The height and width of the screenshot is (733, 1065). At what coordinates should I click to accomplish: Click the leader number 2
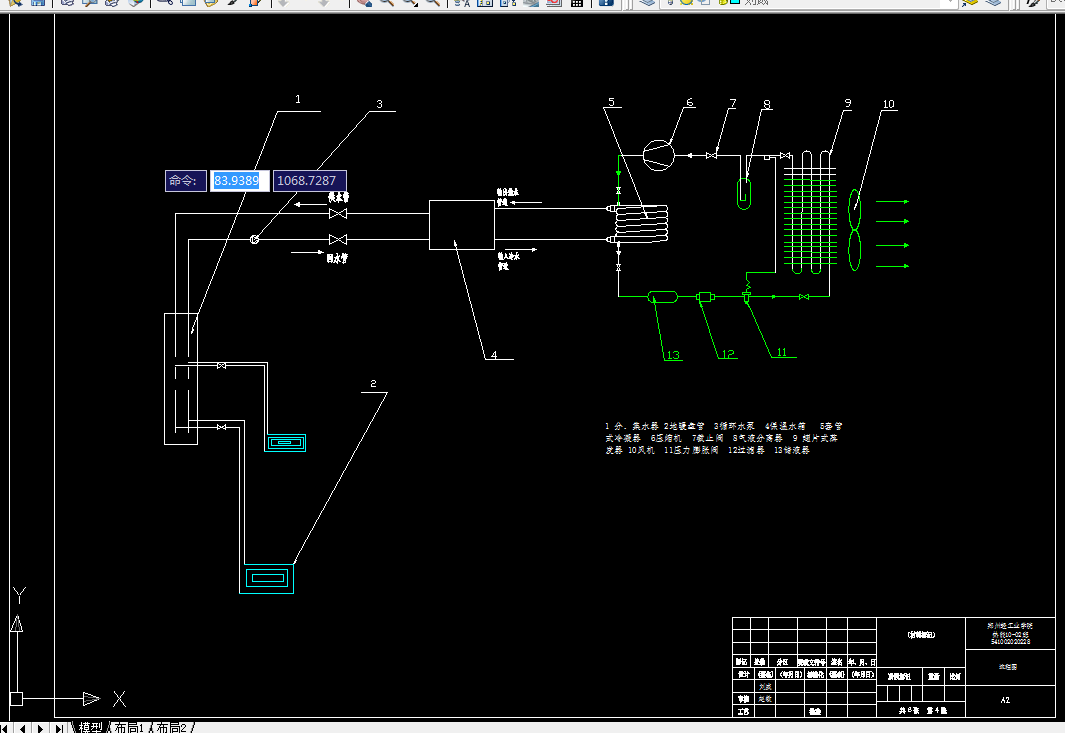click(x=373, y=384)
